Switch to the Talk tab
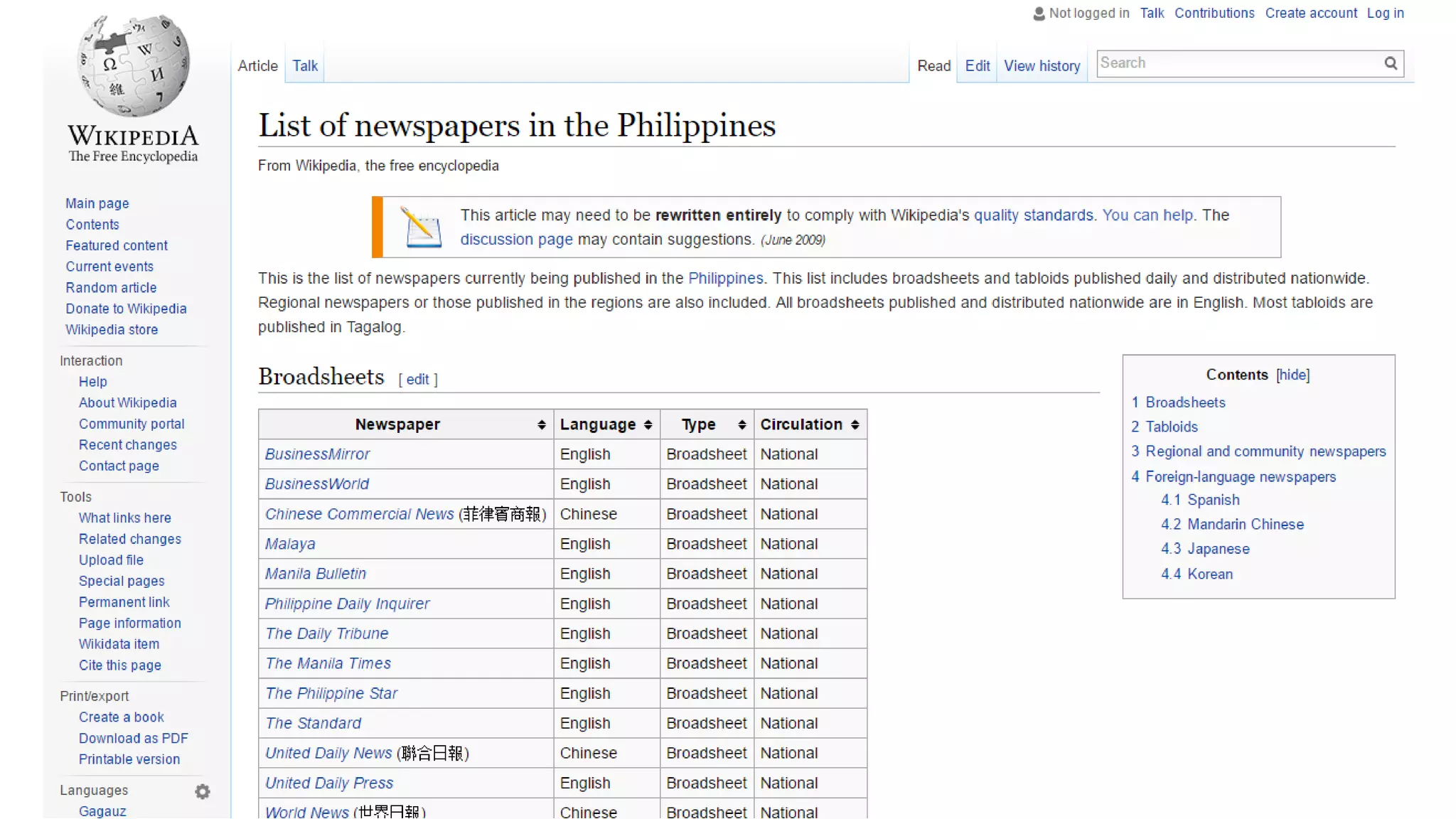This screenshot has width=1456, height=819. [305, 65]
